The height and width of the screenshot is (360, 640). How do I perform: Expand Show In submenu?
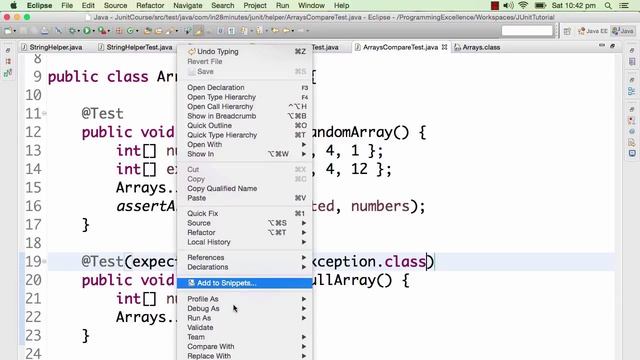point(245,154)
